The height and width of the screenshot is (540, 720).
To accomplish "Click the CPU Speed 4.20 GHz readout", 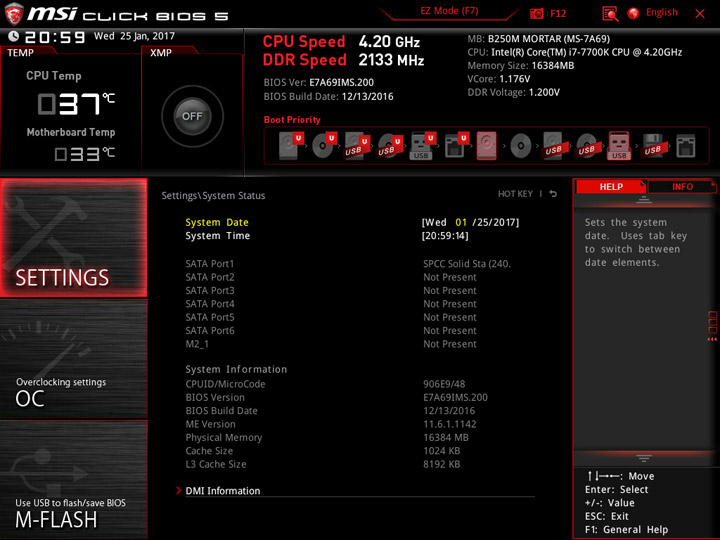I will click(x=341, y=42).
